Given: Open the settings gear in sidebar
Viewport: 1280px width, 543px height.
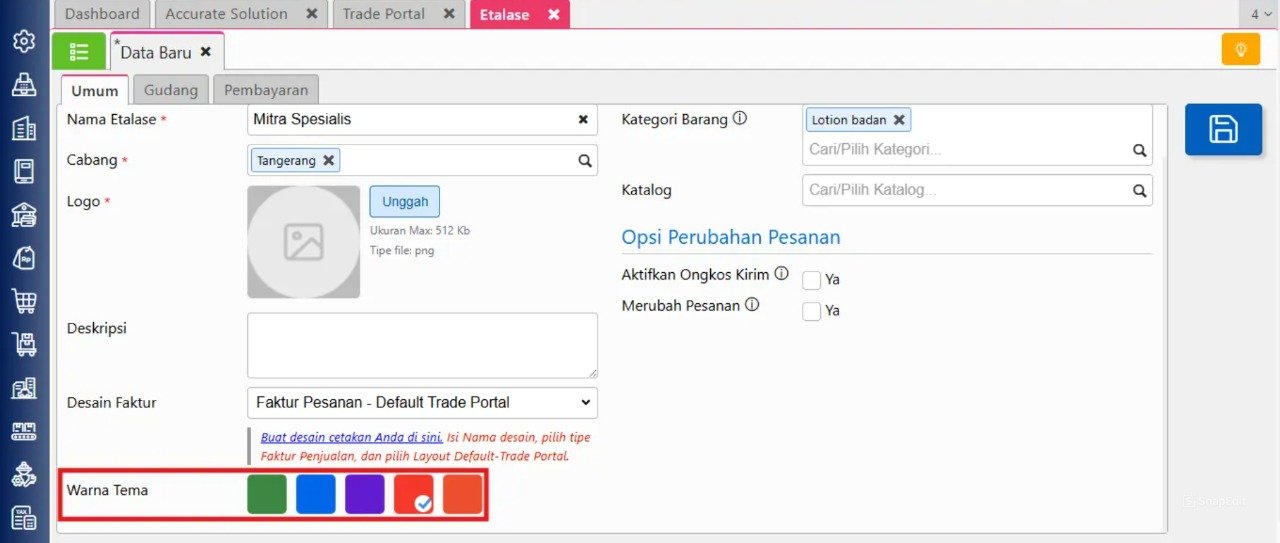Looking at the screenshot, I should 24,41.
